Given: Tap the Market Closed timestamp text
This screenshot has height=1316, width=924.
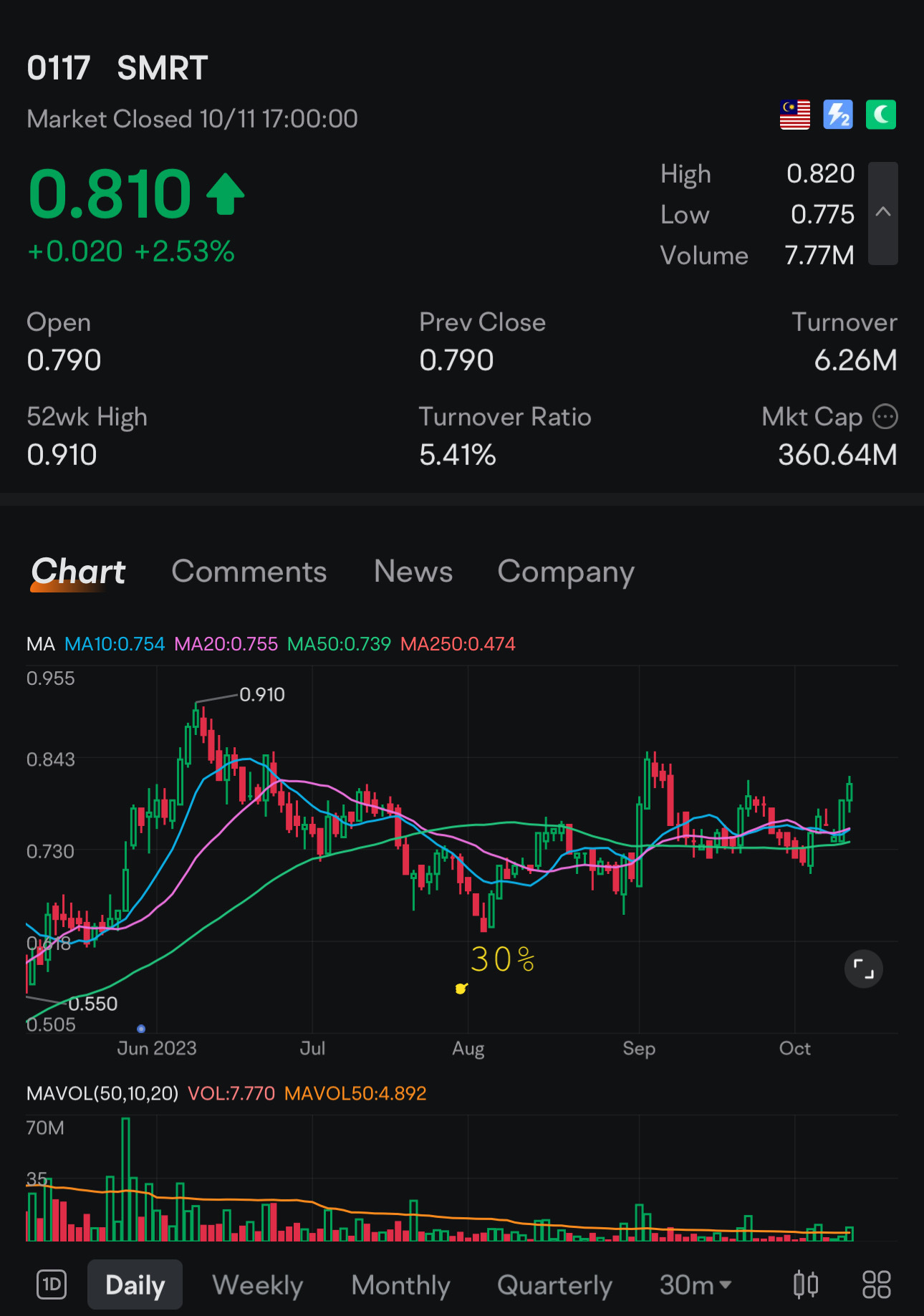Looking at the screenshot, I should coord(192,119).
